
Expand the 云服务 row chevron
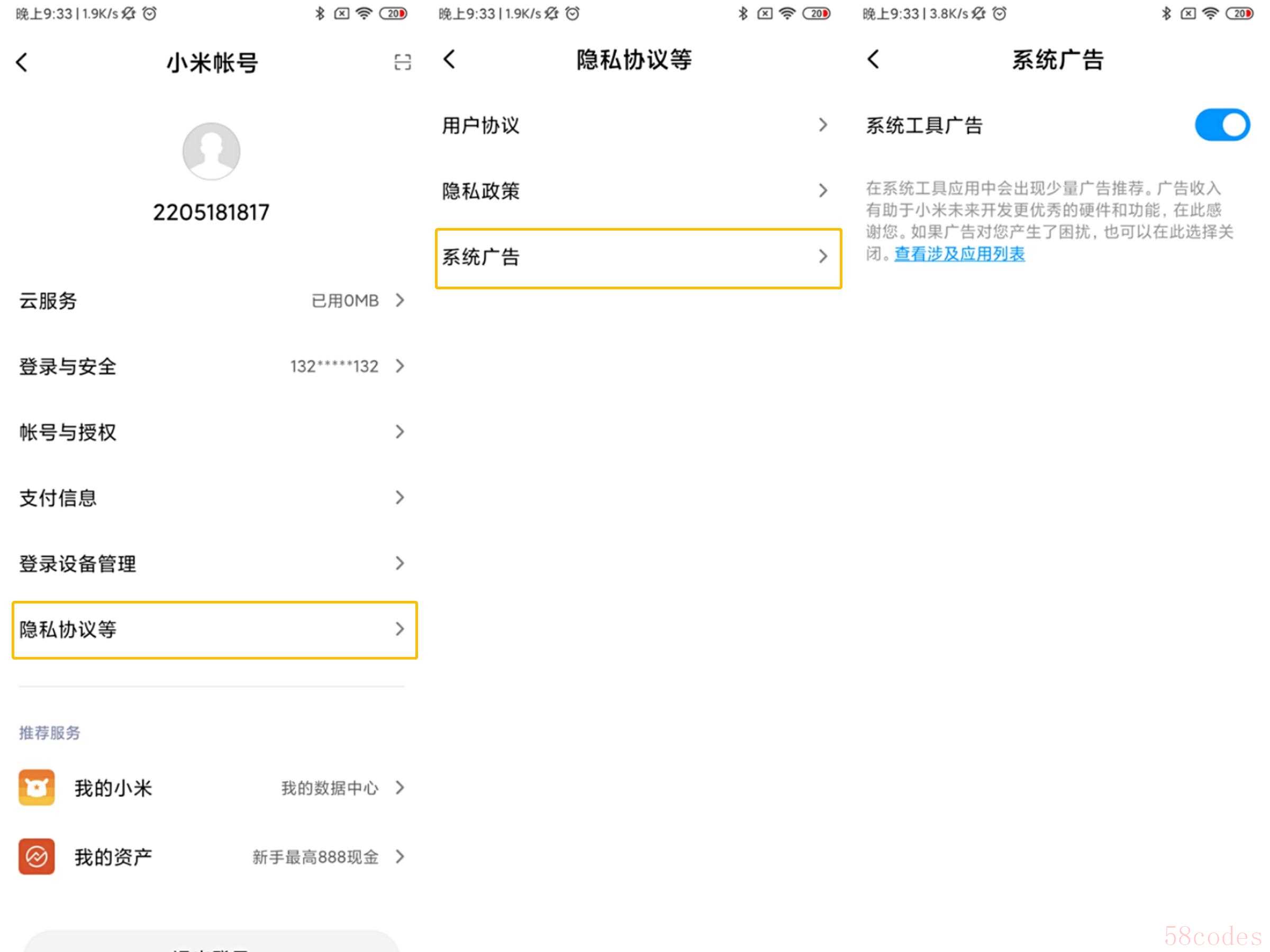400,300
